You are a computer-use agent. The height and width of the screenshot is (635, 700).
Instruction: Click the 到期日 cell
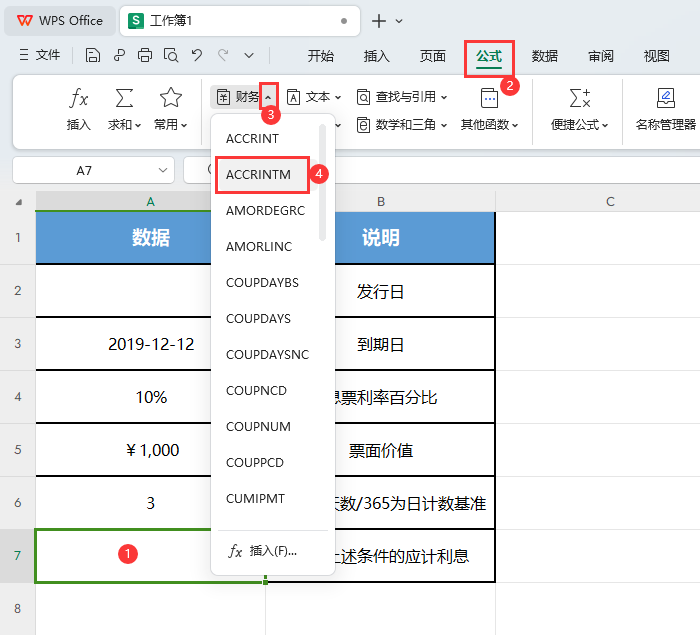pos(381,344)
